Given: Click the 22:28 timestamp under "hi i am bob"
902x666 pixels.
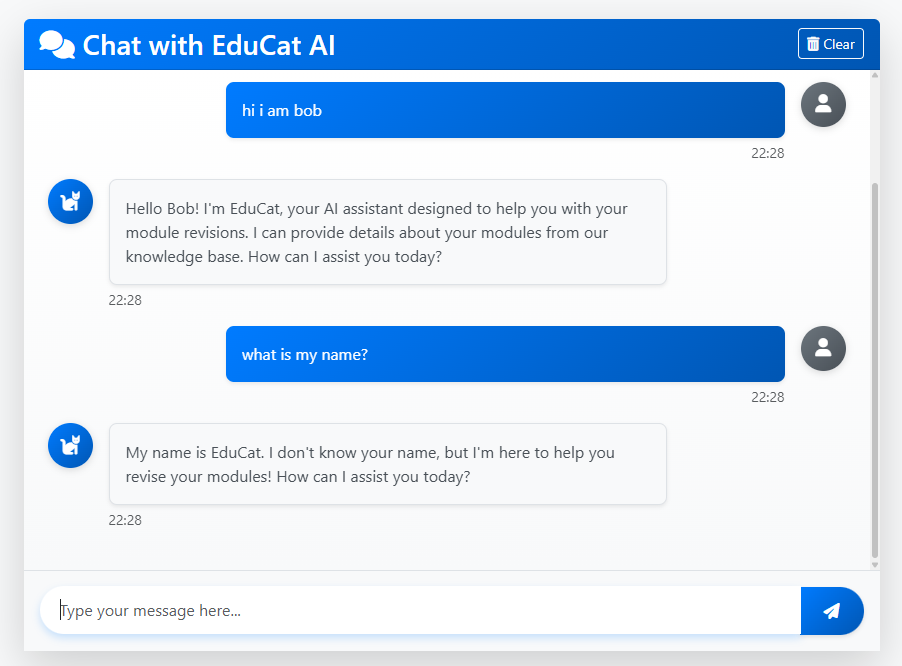Looking at the screenshot, I should (767, 153).
